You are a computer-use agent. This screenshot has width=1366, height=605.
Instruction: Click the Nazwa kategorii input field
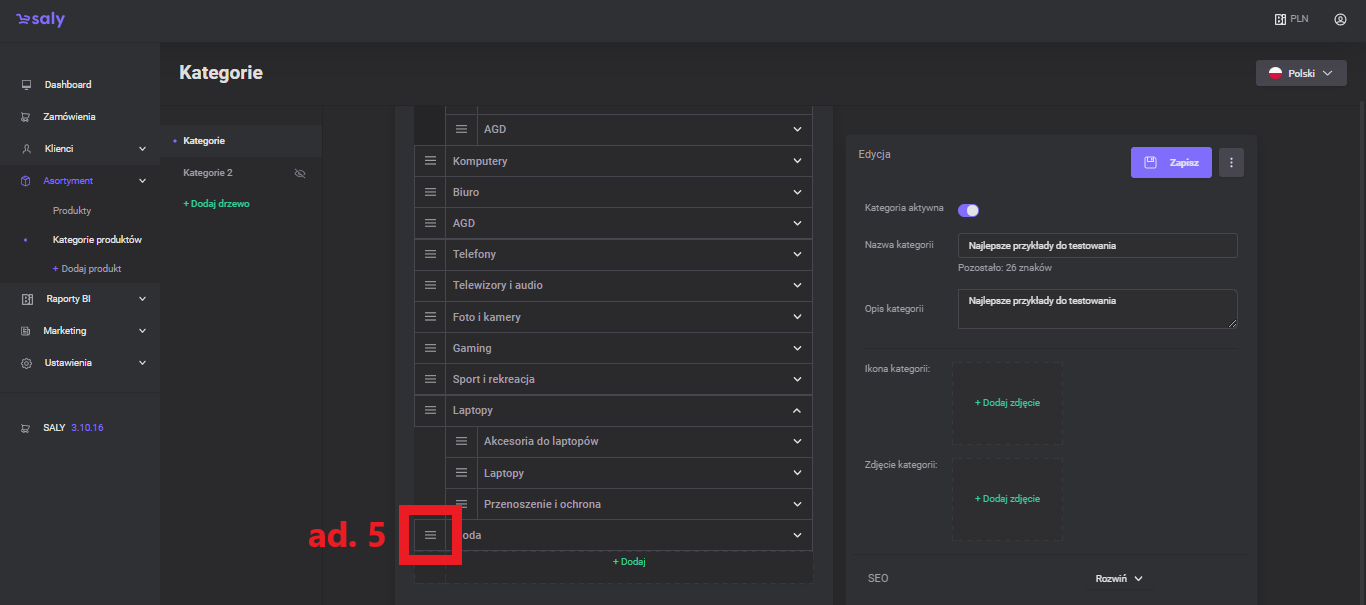1097,246
